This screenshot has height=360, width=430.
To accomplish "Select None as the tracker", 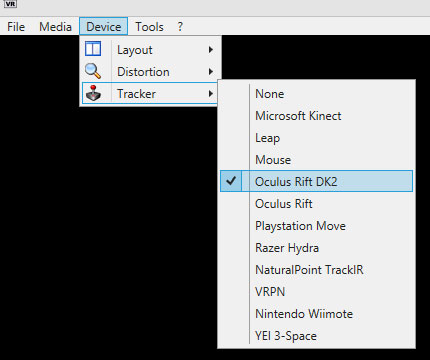I will coord(316,94).
